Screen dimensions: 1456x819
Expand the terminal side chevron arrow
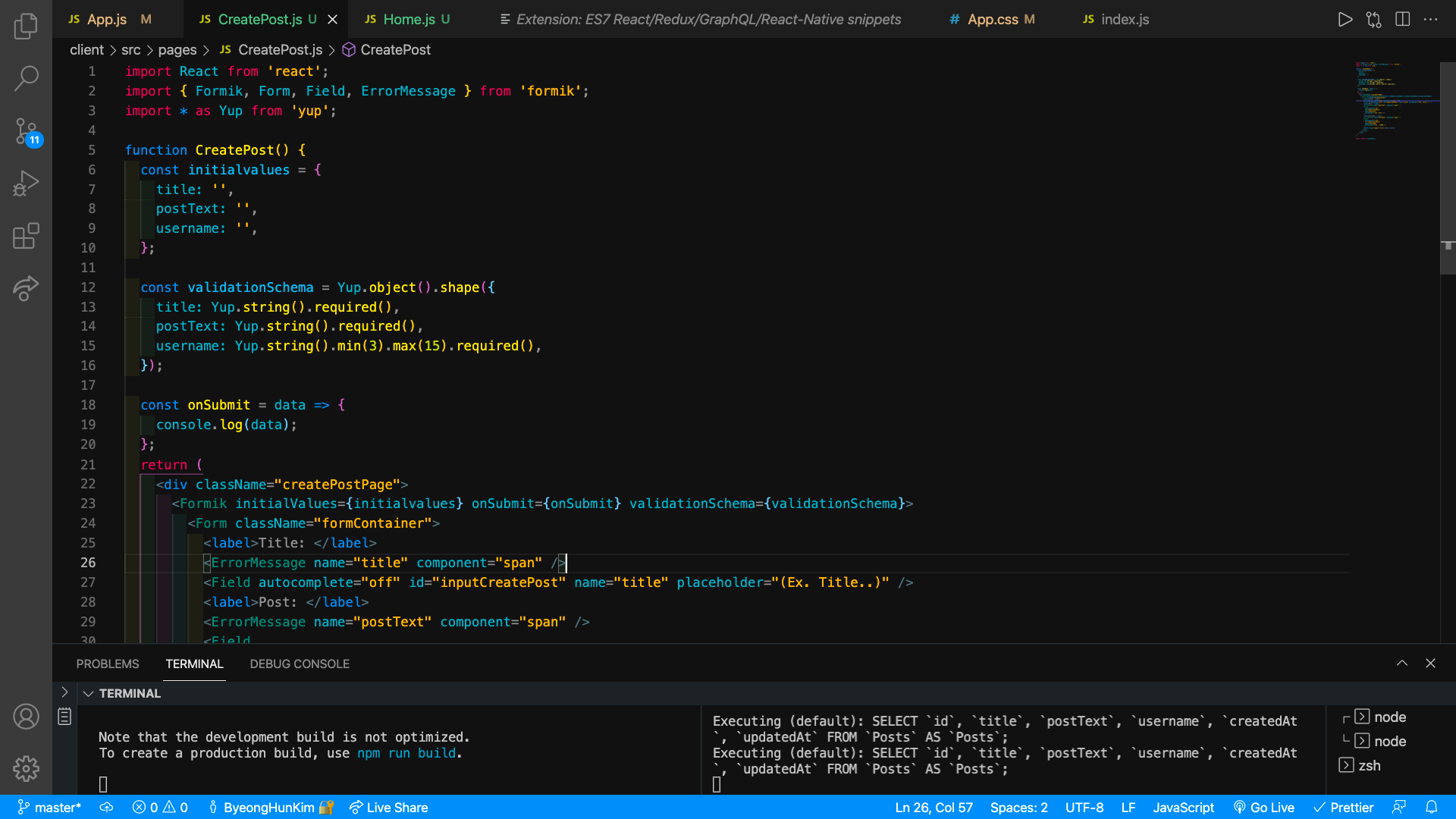tap(64, 692)
